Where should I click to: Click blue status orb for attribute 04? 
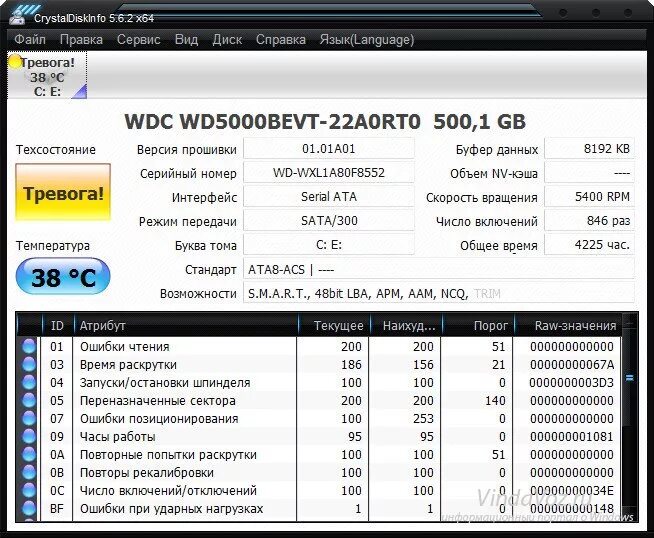click(29, 382)
